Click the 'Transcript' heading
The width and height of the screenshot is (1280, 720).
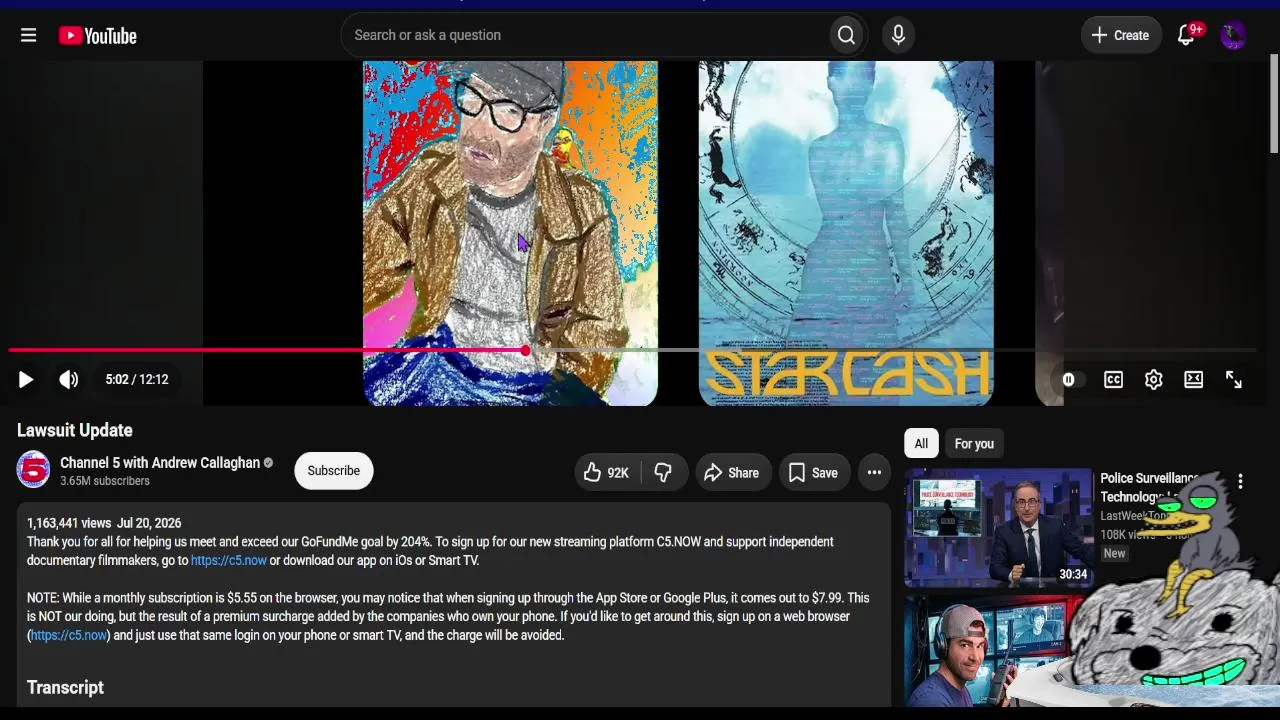(65, 687)
